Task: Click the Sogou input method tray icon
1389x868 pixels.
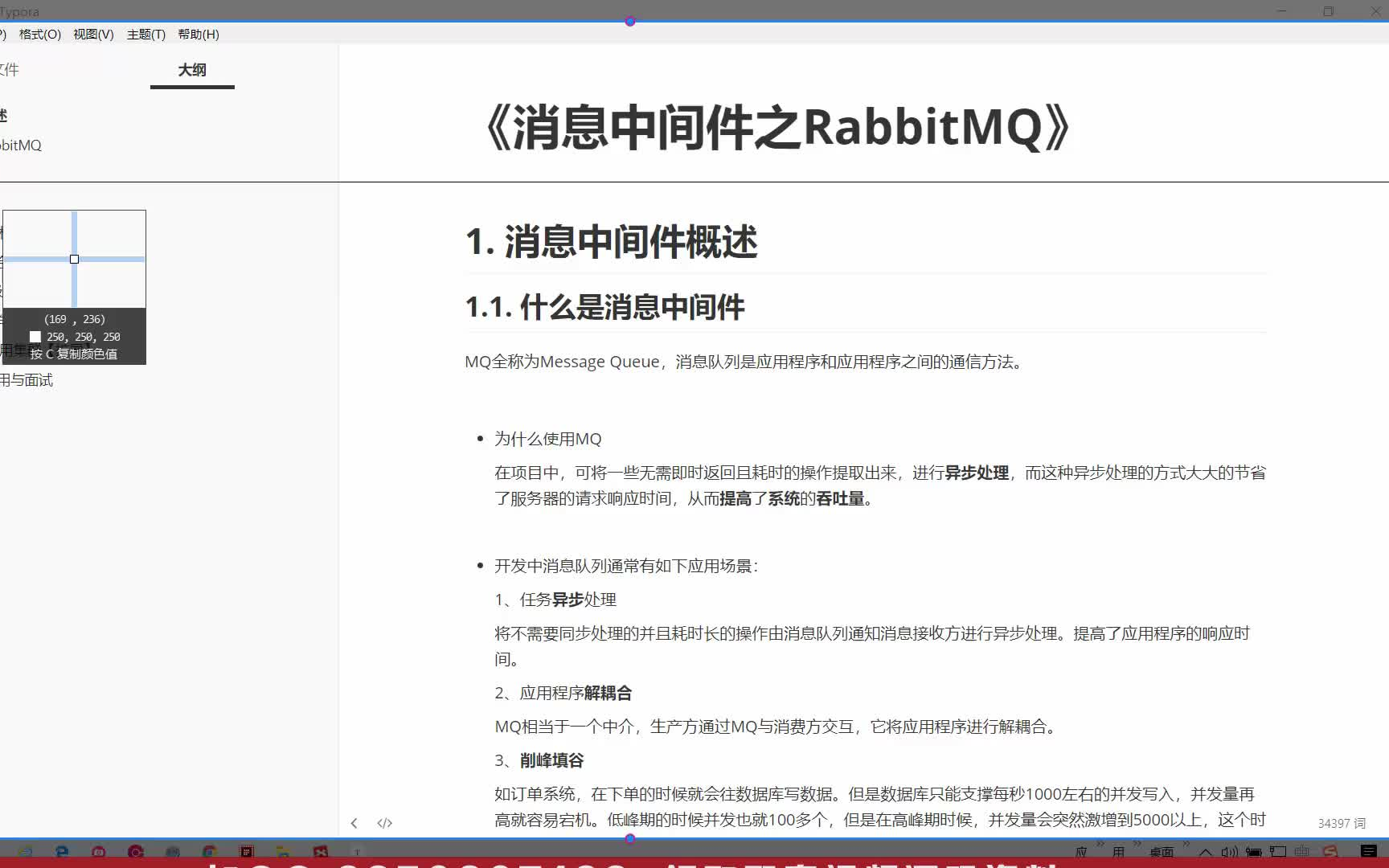Action: click(x=1330, y=852)
